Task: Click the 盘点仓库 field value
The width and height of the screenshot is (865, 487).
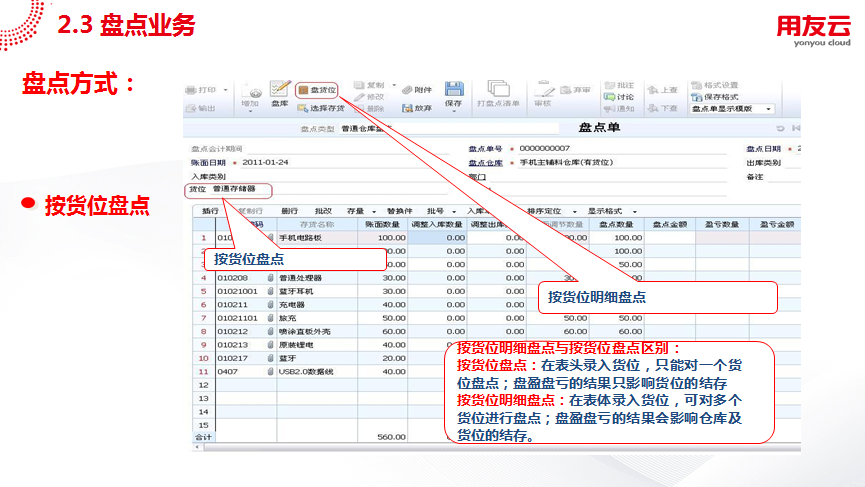Action: point(566,163)
